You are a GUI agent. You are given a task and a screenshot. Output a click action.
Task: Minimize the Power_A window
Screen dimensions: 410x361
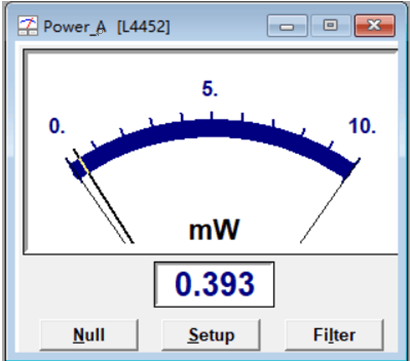pos(287,25)
